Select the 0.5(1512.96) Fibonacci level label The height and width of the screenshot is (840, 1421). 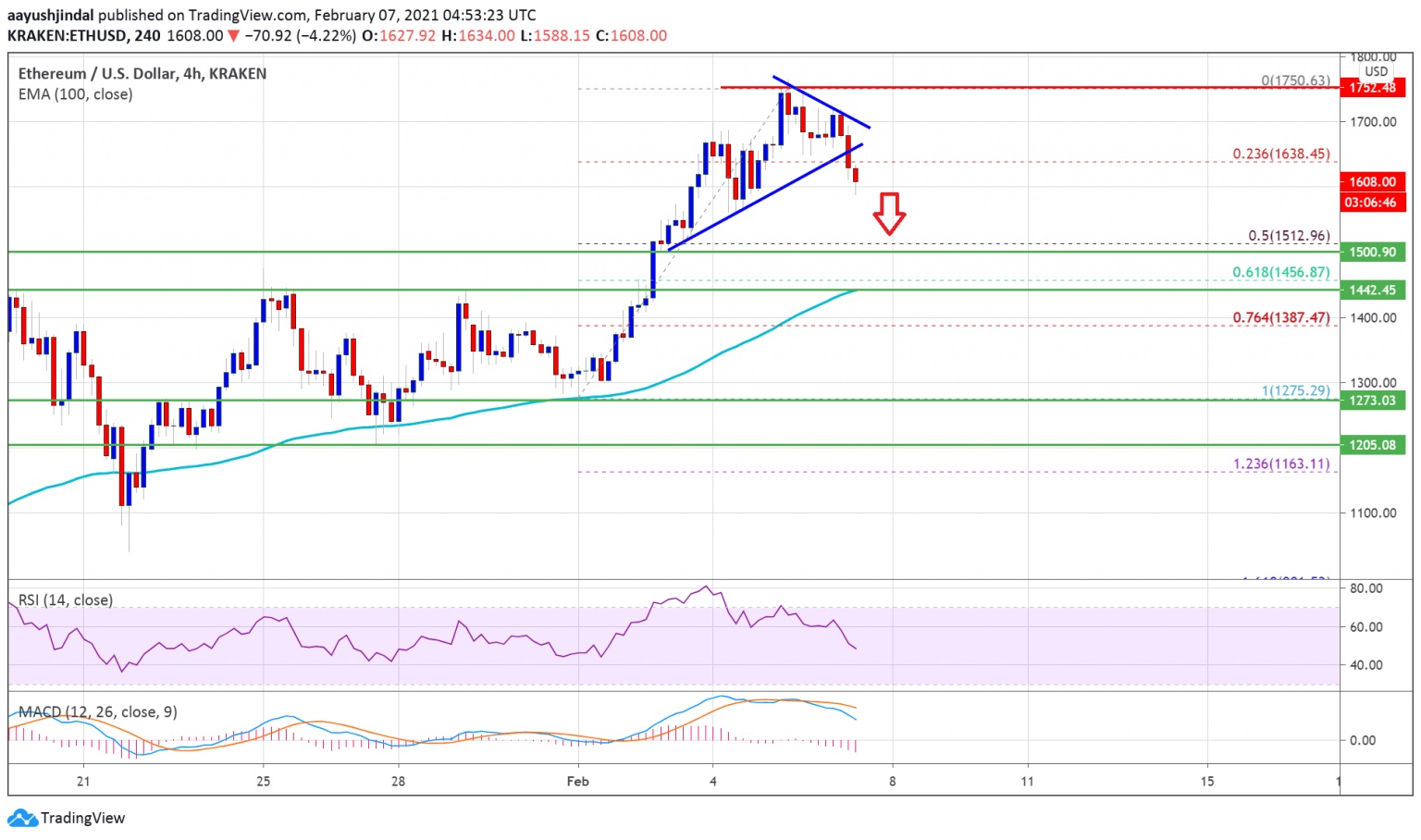(x=1289, y=236)
